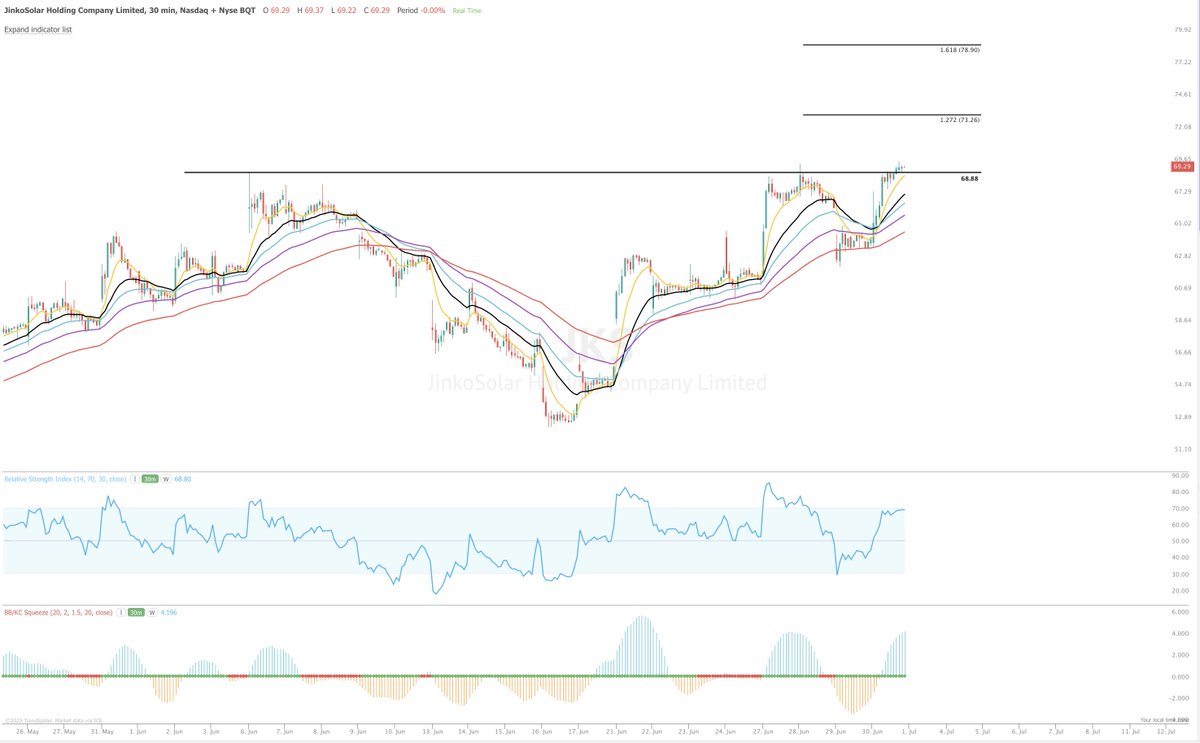Select the 1.272 (73.26) Fibonacci extension label
1200x743 pixels.
point(960,120)
